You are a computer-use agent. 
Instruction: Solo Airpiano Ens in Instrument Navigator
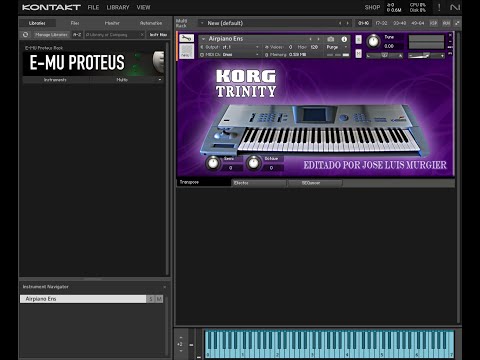(151, 299)
